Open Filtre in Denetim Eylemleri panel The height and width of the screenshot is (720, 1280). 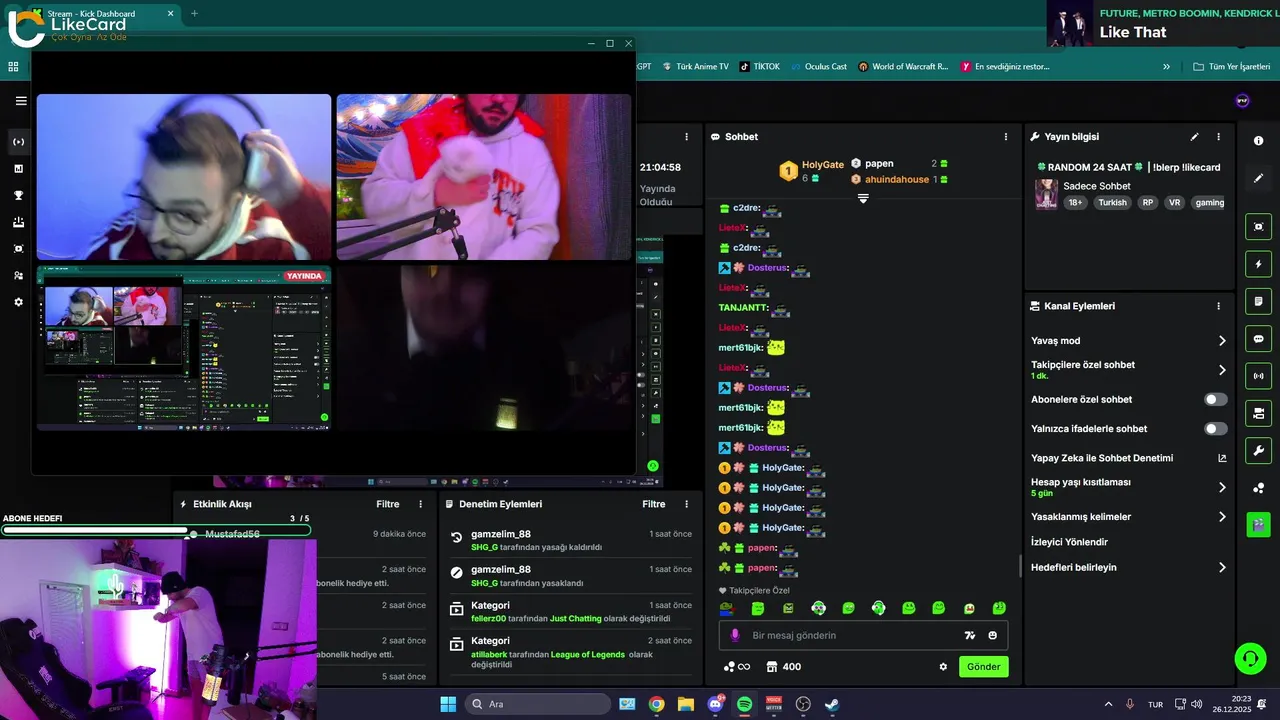pyautogui.click(x=654, y=504)
